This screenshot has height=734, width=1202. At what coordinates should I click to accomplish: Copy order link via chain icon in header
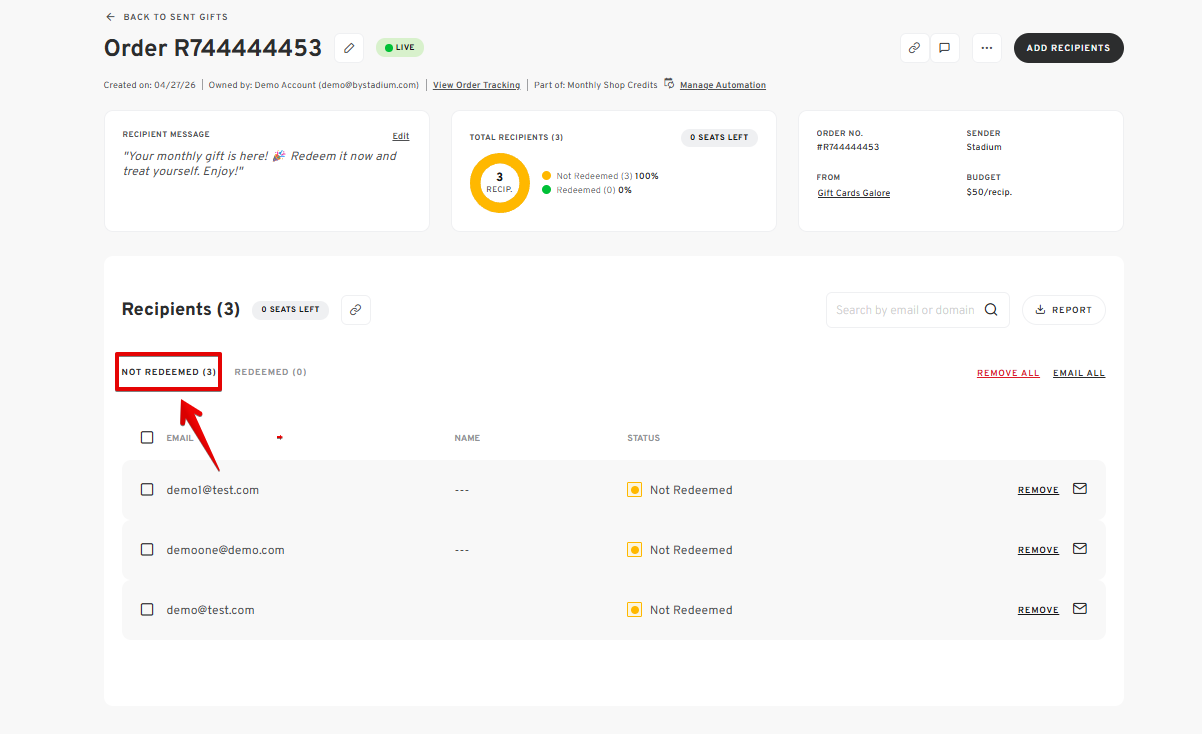coord(914,48)
